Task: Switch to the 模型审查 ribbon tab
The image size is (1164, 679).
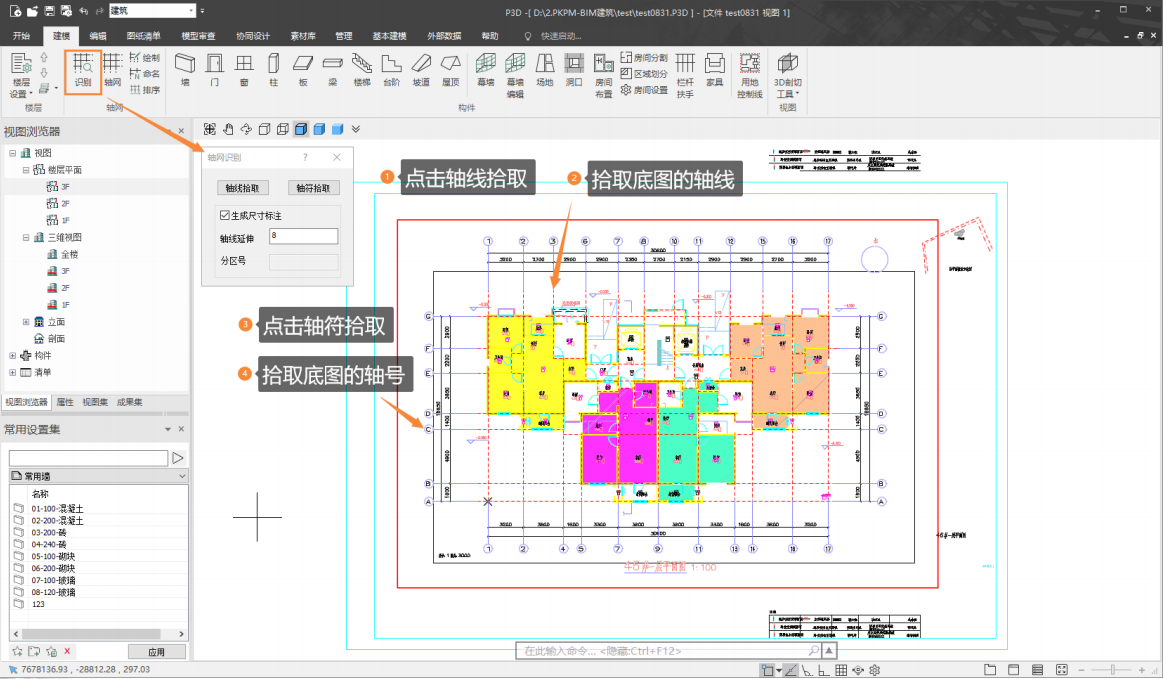Action: coord(198,35)
